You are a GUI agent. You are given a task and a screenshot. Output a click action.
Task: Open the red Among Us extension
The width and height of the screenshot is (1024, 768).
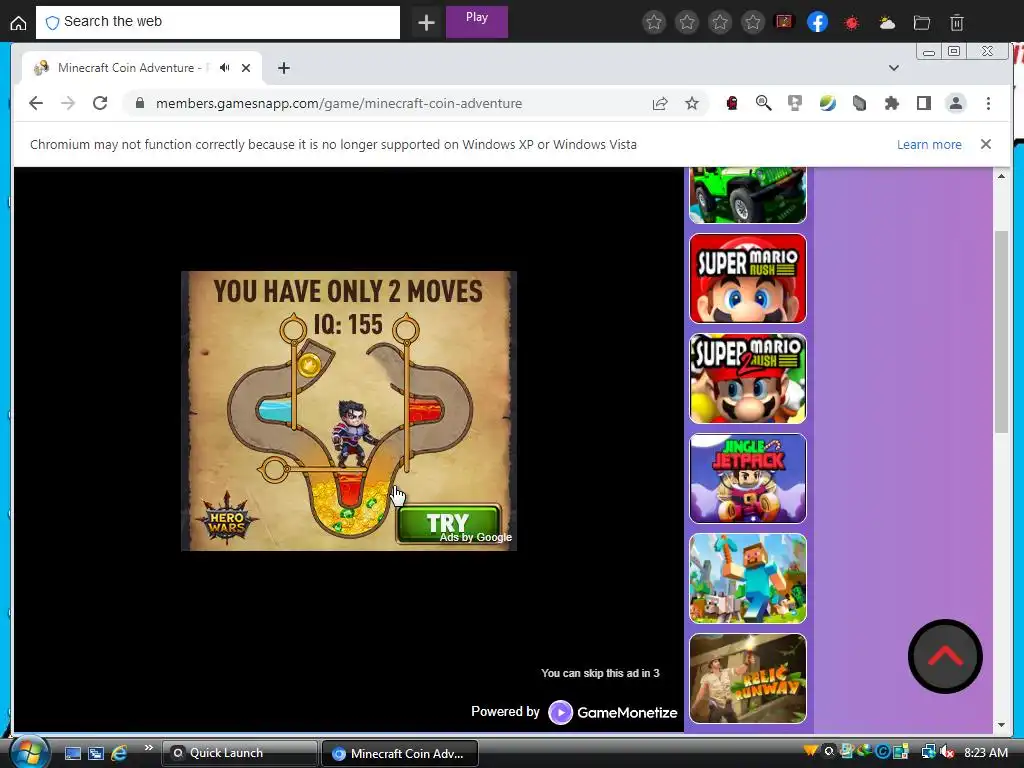pyautogui.click(x=731, y=103)
